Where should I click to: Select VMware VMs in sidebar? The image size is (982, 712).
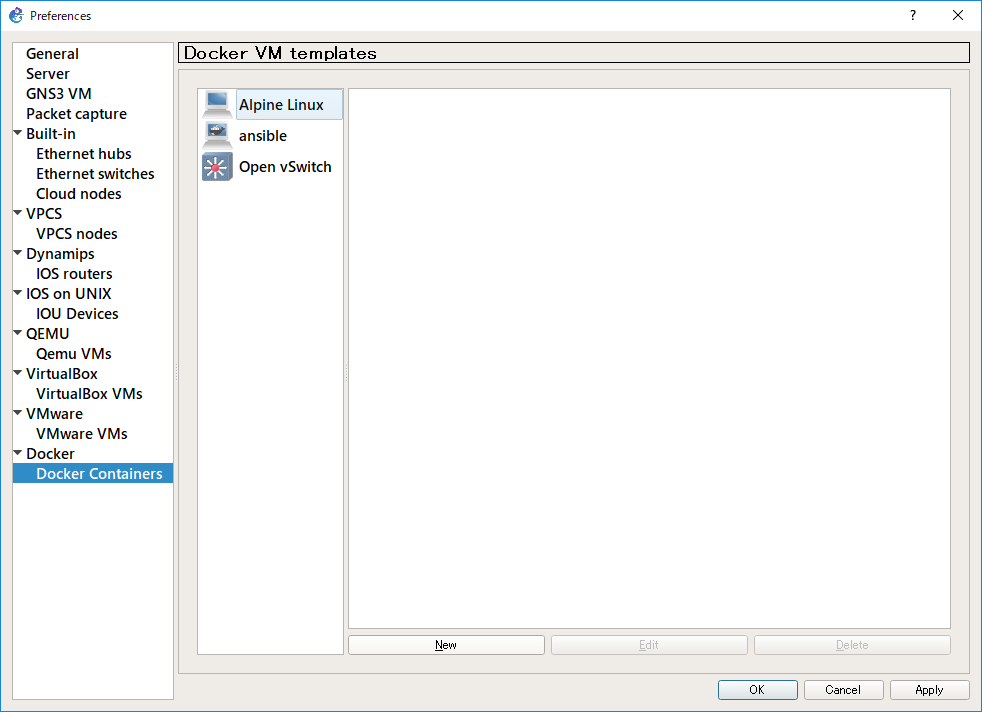coord(81,434)
